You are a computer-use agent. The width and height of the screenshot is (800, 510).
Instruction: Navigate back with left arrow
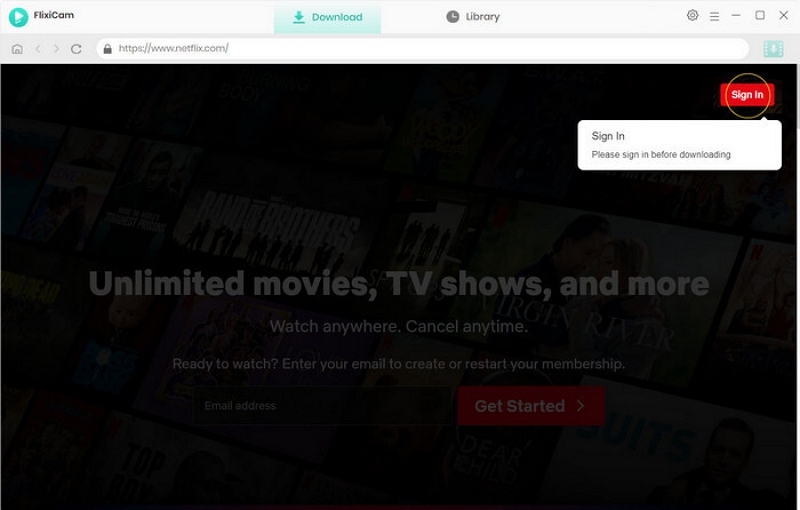point(38,49)
